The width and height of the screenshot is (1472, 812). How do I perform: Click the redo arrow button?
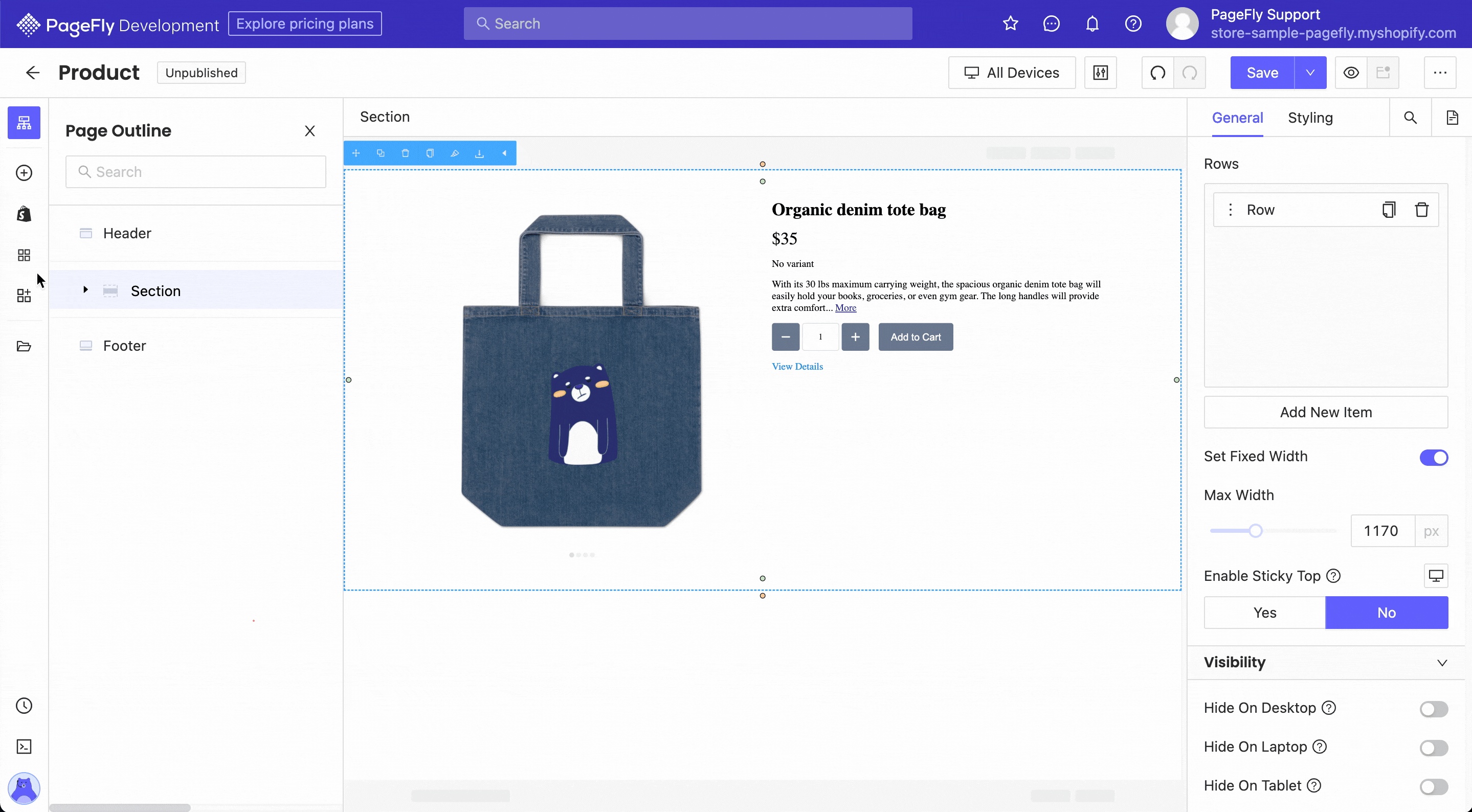pyautogui.click(x=1190, y=73)
